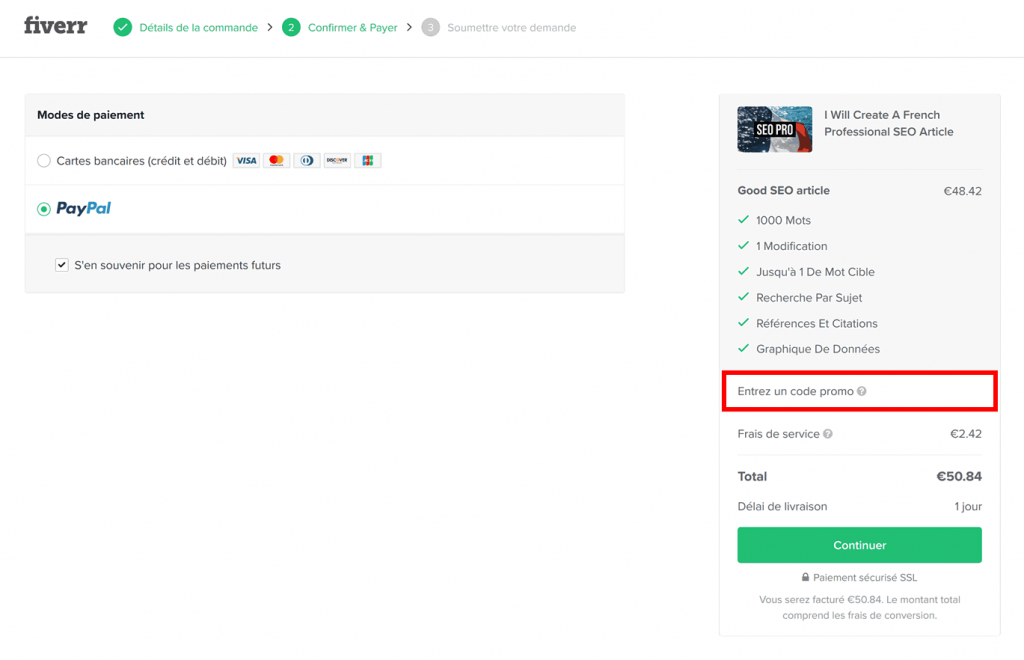Click the PayPal logo
1024x660 pixels.
84,208
